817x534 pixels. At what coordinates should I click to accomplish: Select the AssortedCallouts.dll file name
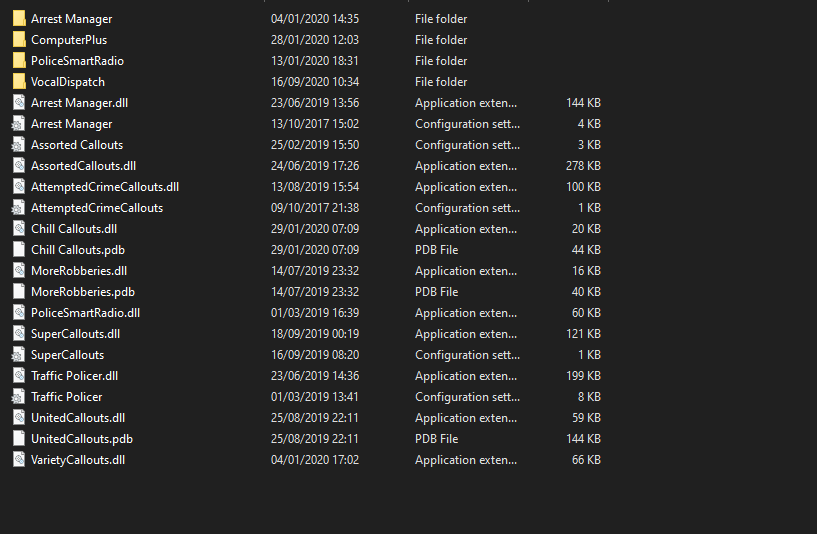(x=83, y=166)
